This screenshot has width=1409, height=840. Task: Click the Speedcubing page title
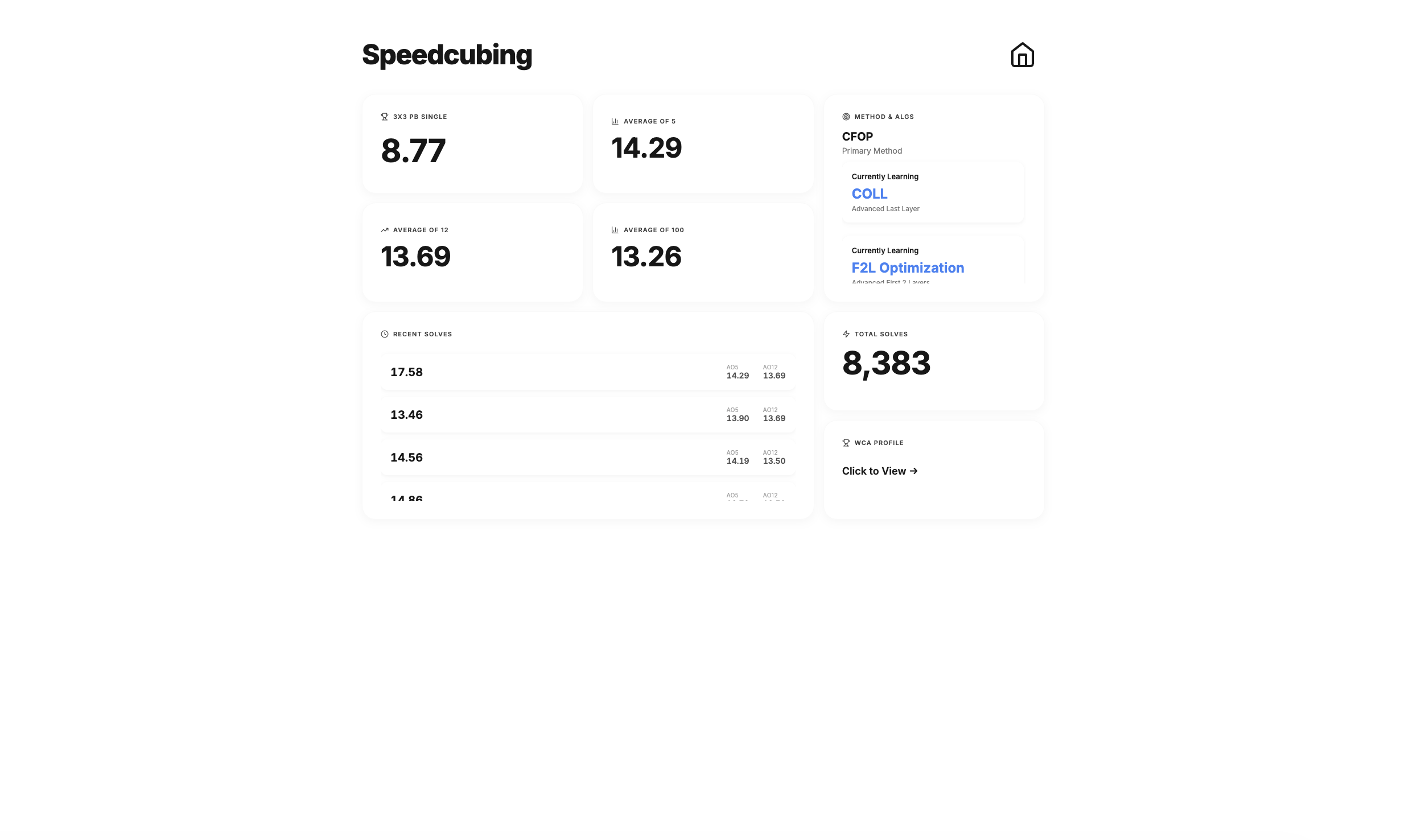click(x=447, y=55)
